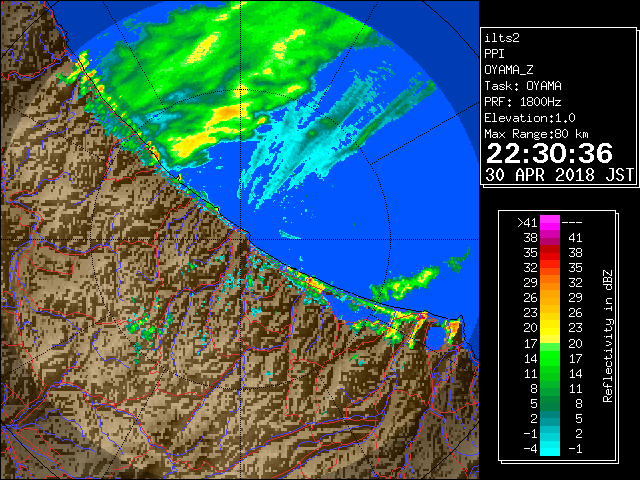Click the '>41' legend value

[527, 223]
